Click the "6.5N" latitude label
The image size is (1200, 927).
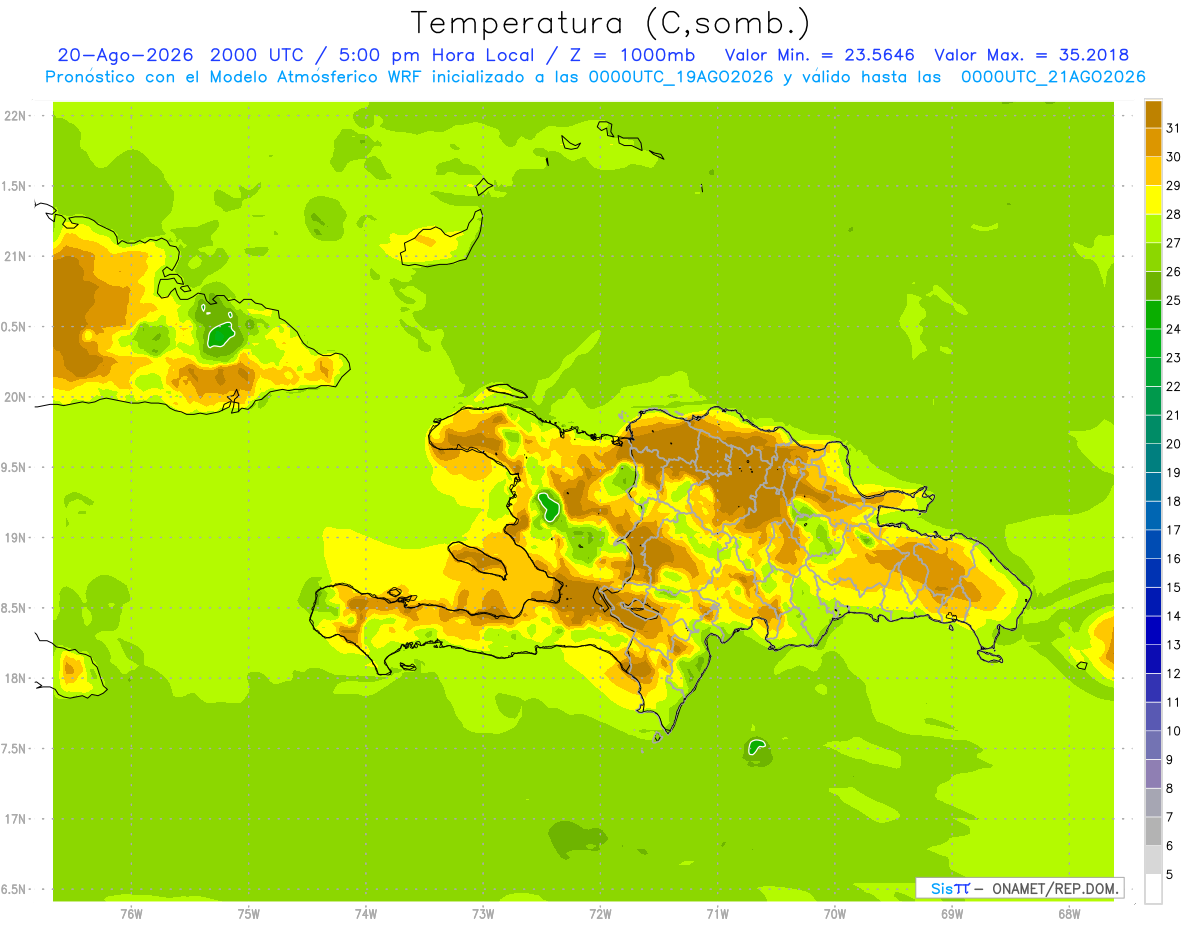(15, 889)
